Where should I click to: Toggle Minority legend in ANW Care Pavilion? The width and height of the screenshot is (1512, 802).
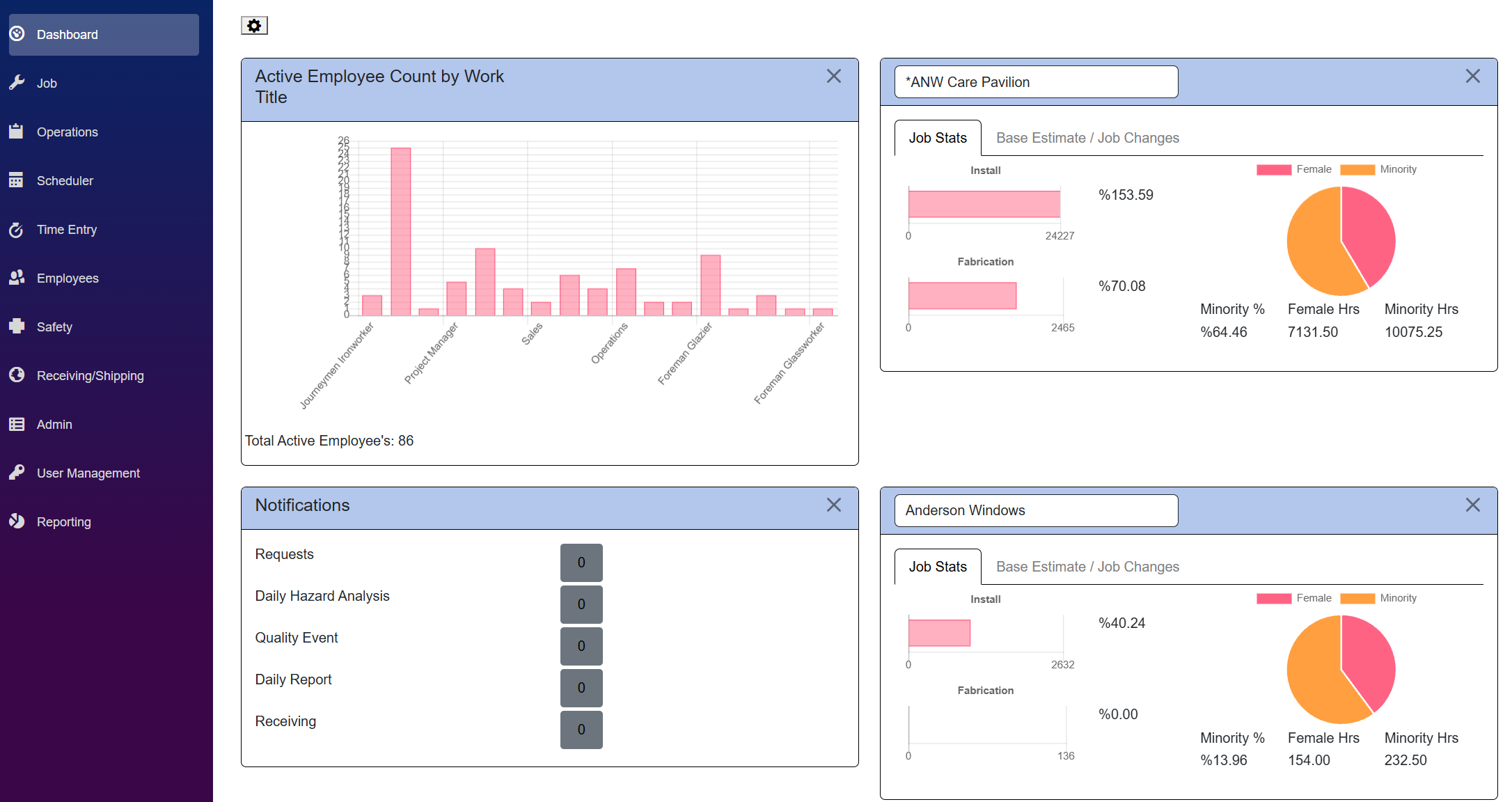click(x=1378, y=169)
